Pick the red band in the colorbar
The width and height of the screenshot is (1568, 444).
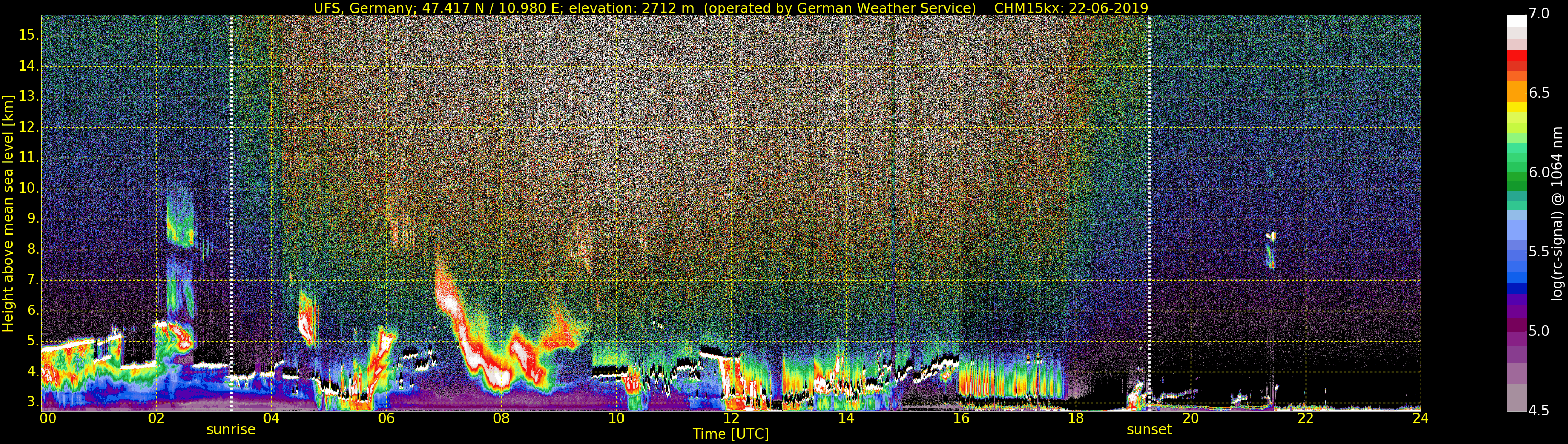(1516, 55)
